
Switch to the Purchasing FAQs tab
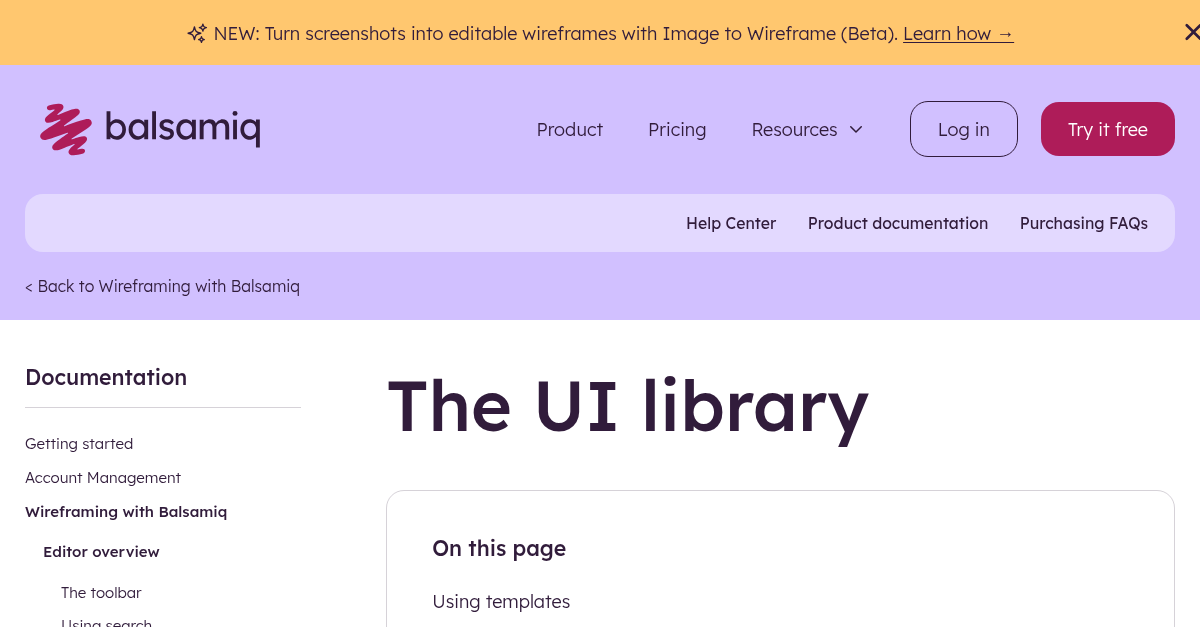point(1084,223)
